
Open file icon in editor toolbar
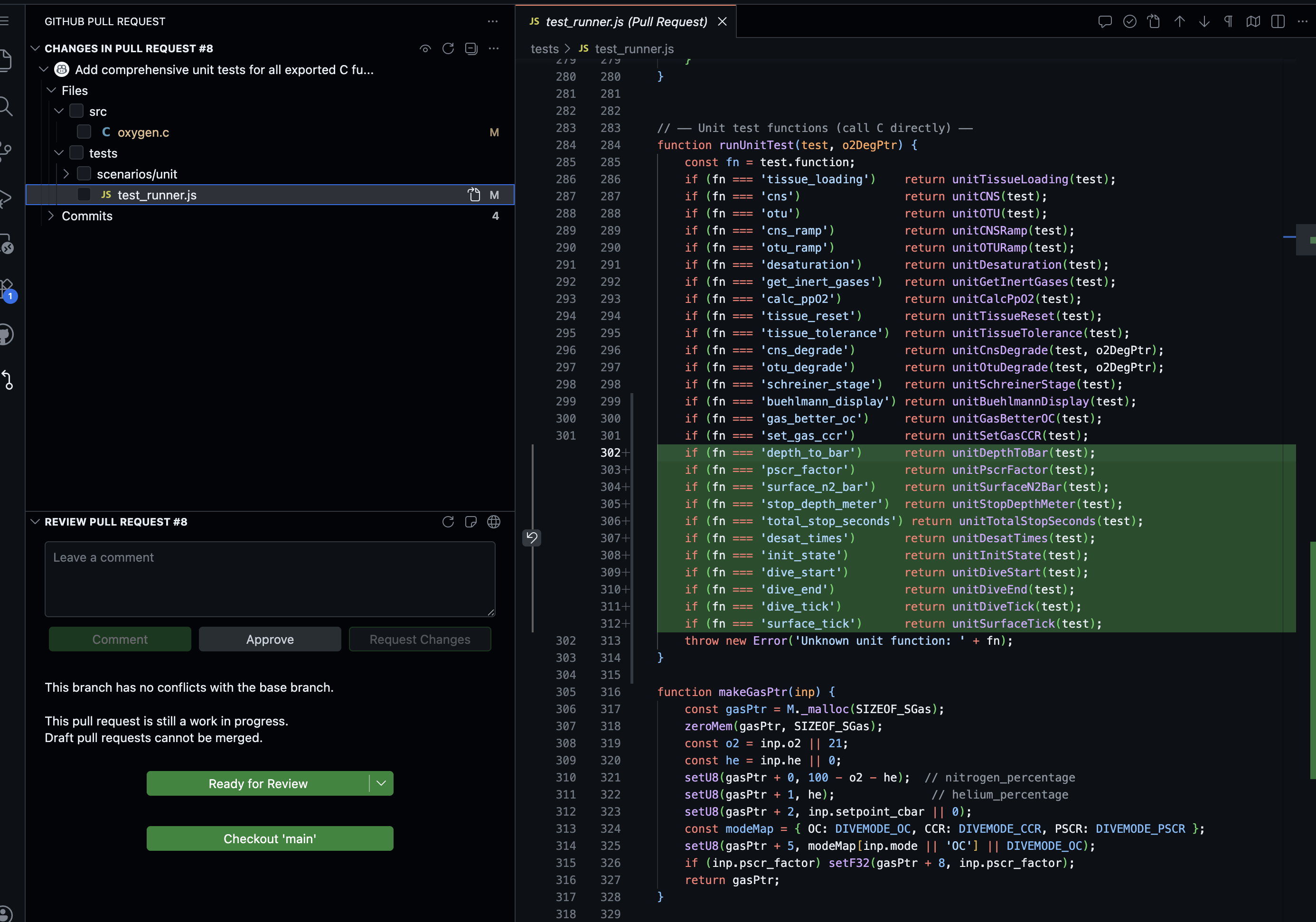pyautogui.click(x=1154, y=22)
